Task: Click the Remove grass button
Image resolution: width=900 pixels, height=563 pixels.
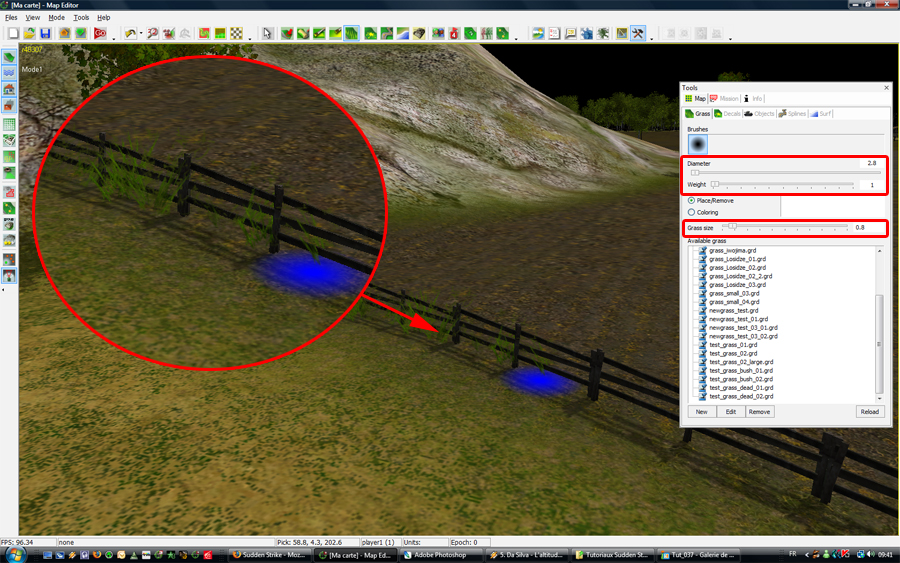Action: tap(759, 411)
